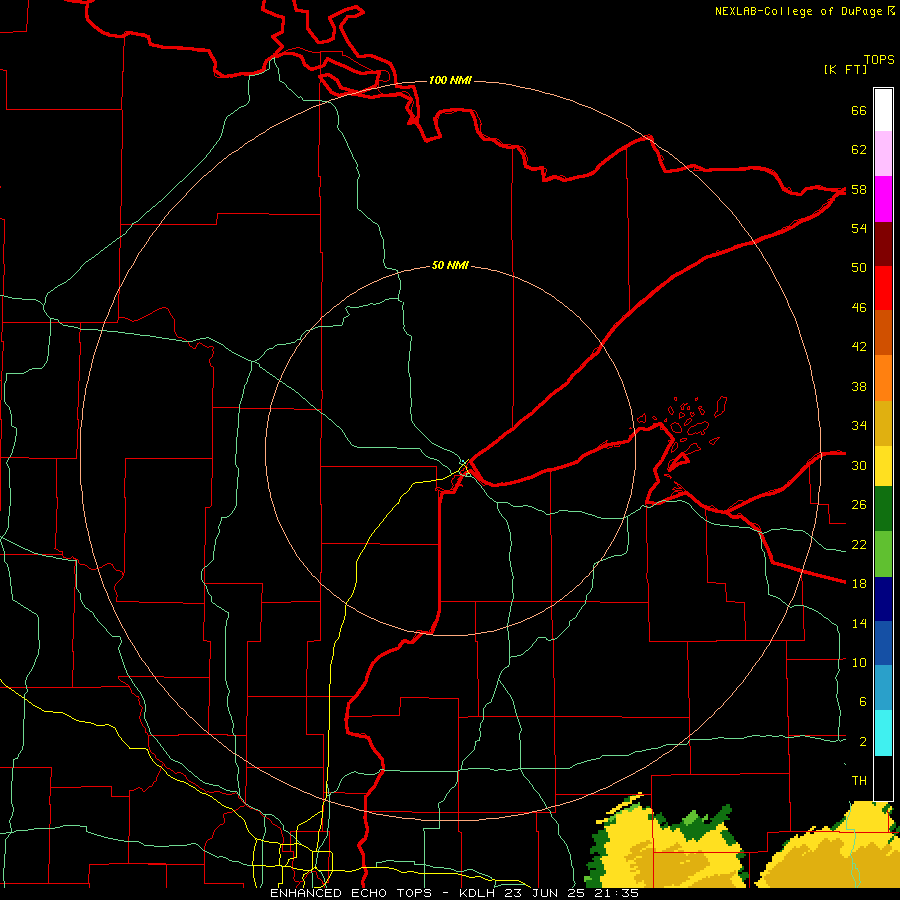Screen dimensions: 900x900
Task: Click the '50 NMI' range ring label
Action: coord(450,265)
